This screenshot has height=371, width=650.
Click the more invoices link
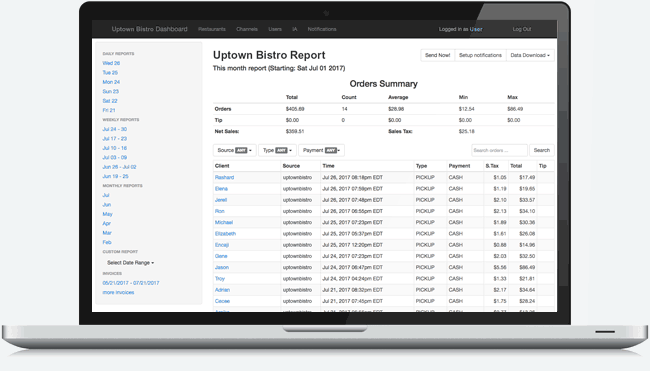pos(118,292)
